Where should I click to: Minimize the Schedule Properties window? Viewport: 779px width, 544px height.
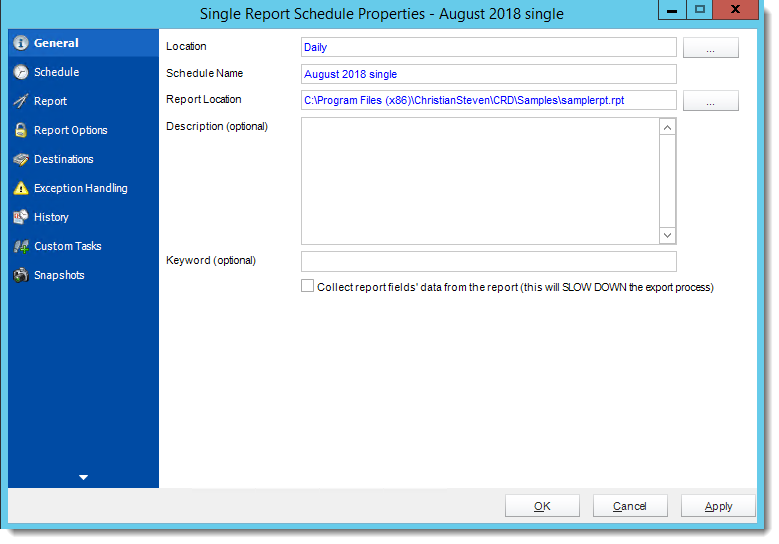click(672, 9)
